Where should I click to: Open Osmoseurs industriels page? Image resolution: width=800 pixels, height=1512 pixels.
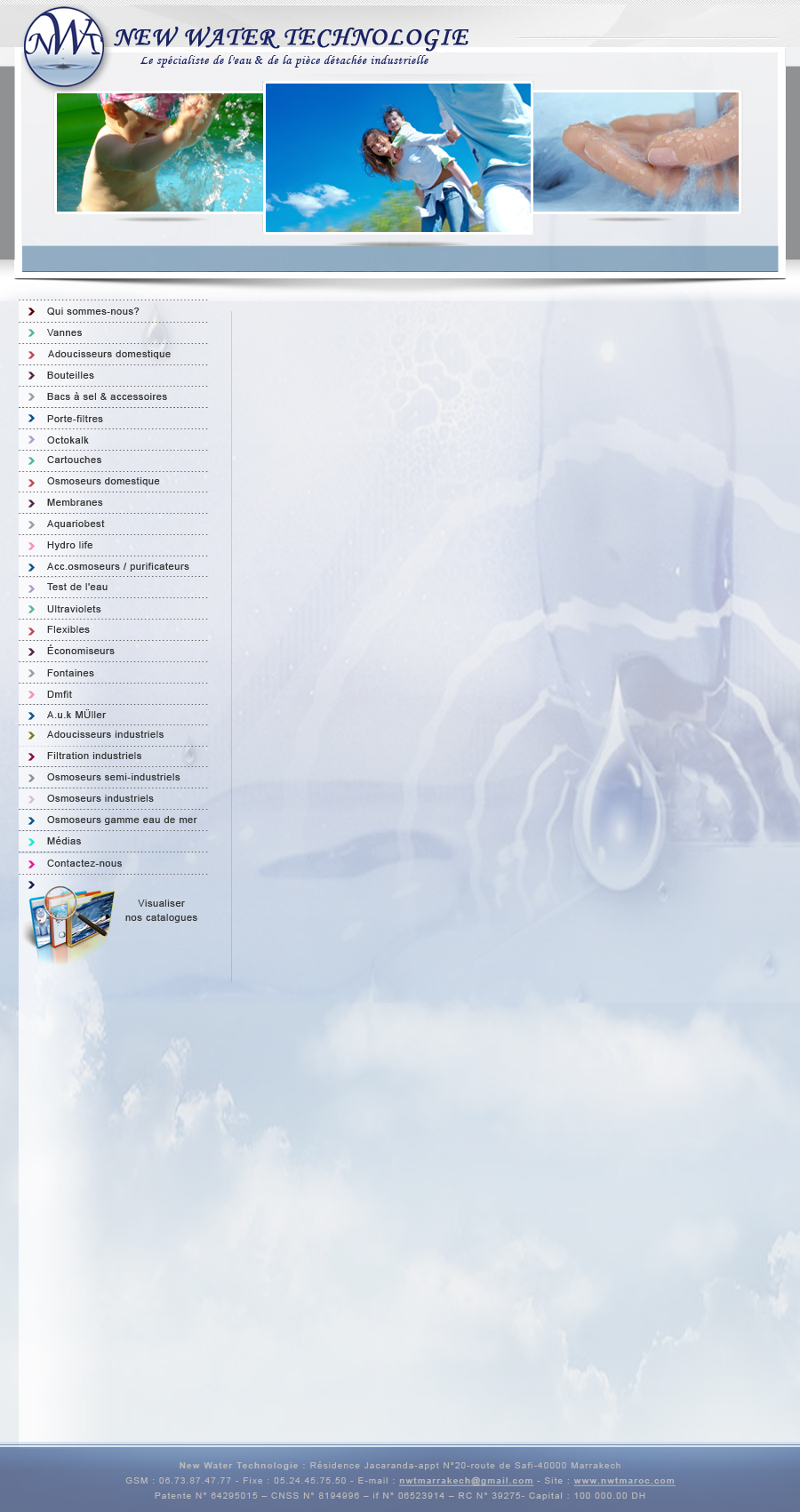(x=100, y=798)
